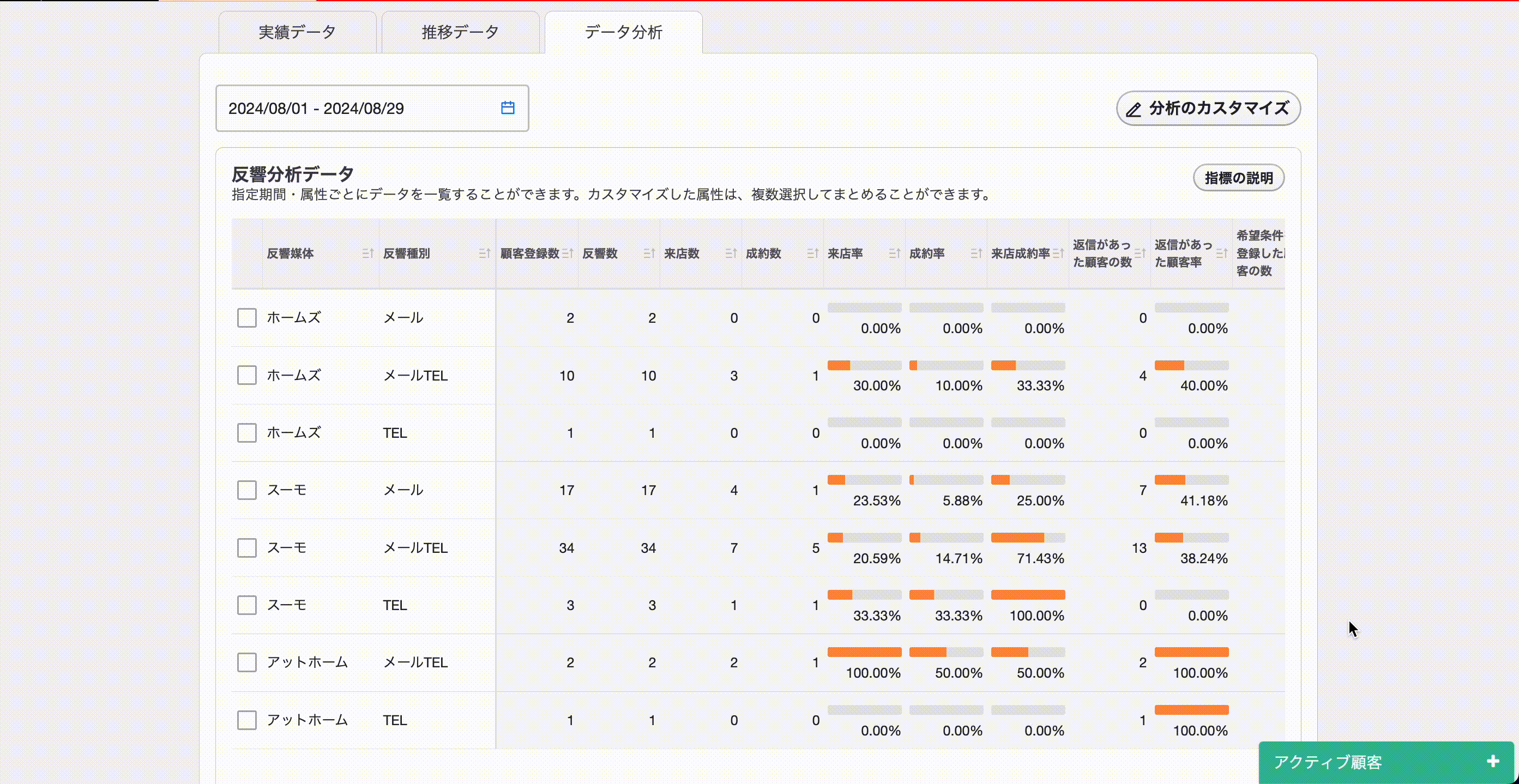Sort by 成約率 column icon

click(x=976, y=254)
